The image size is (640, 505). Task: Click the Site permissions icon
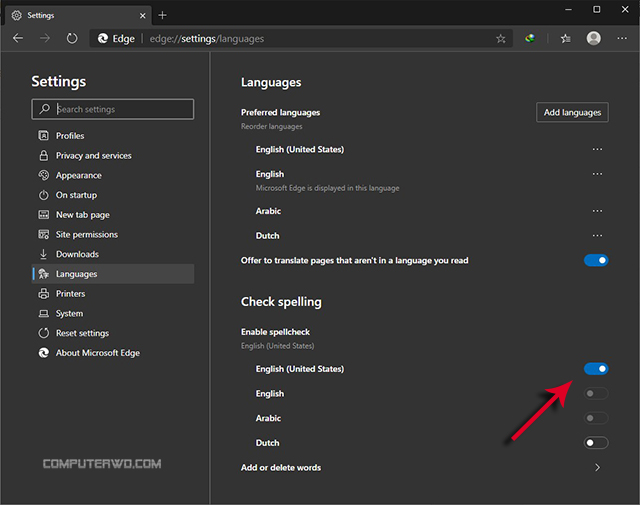pyautogui.click(x=44, y=234)
